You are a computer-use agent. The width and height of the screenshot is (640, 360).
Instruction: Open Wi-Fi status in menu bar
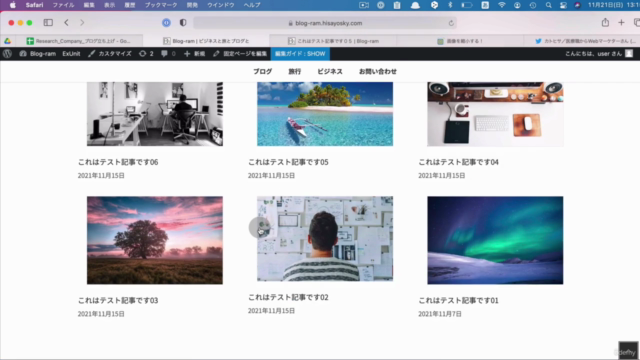(x=502, y=5)
